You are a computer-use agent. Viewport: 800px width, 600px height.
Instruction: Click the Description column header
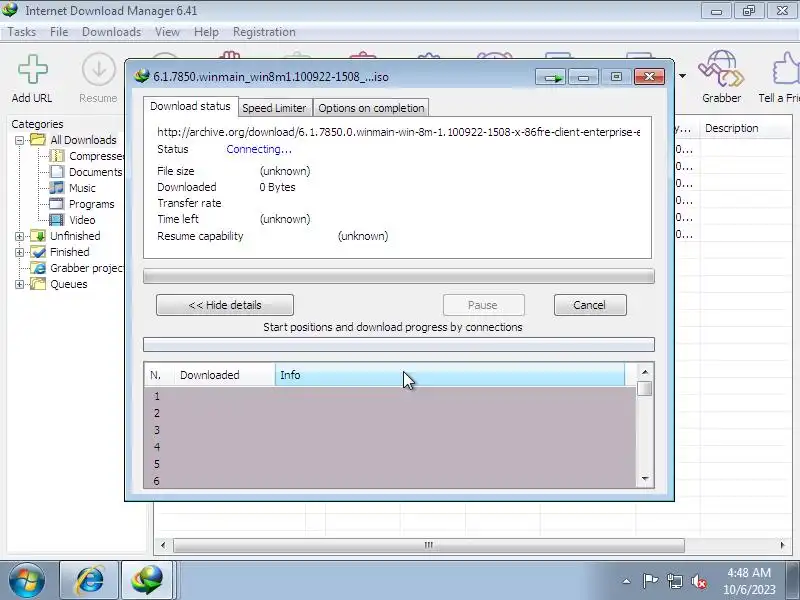coord(746,128)
